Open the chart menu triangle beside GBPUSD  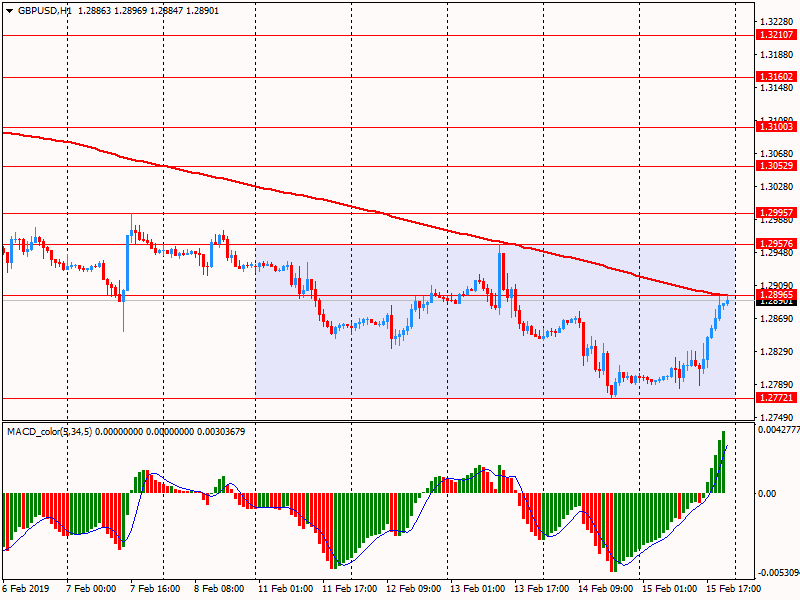(x=10, y=11)
